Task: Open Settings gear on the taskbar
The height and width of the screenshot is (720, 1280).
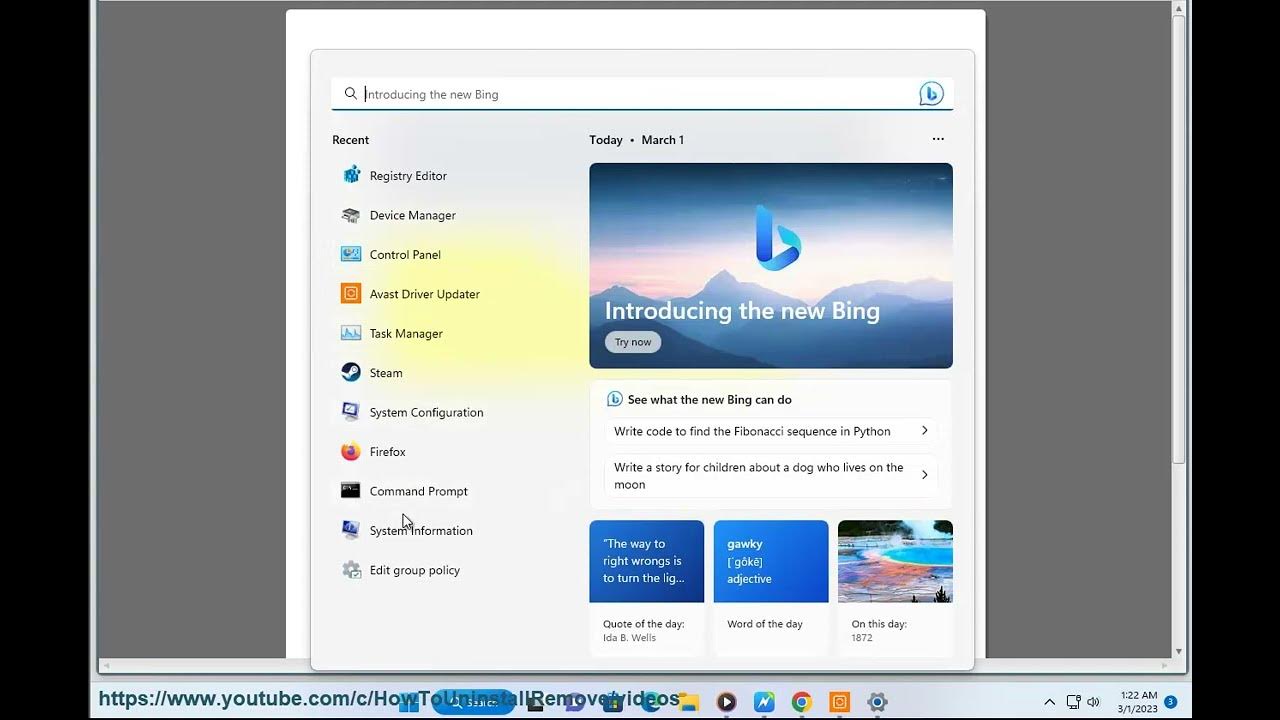Action: (877, 702)
